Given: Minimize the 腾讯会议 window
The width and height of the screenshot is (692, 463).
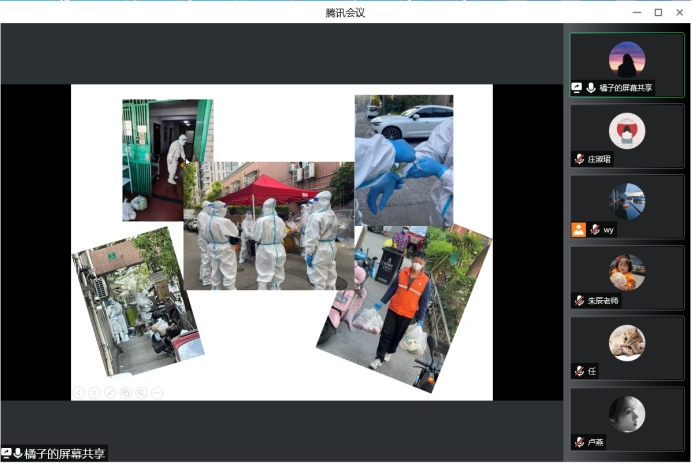Looking at the screenshot, I should (637, 12).
